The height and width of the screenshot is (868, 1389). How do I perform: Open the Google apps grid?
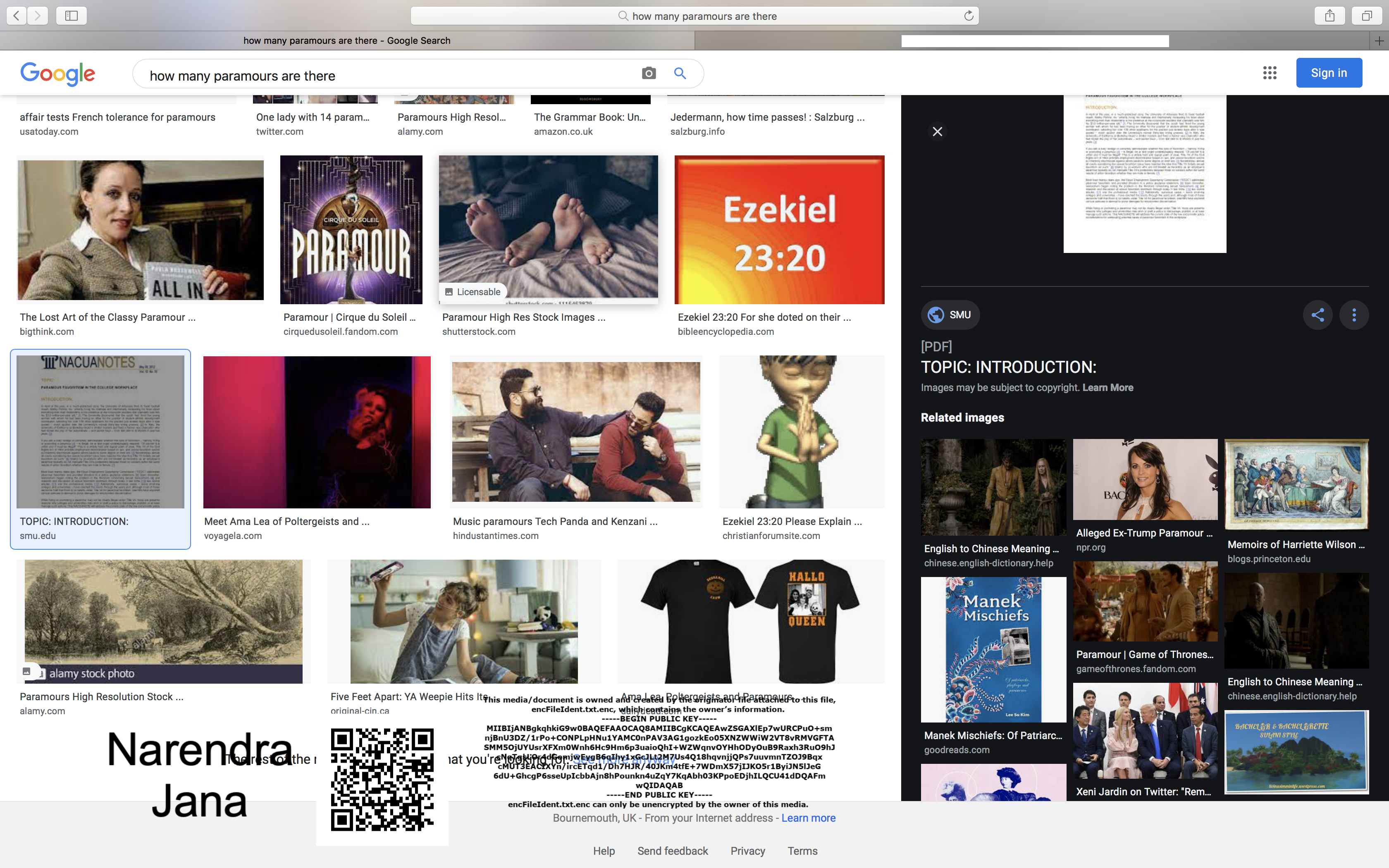pyautogui.click(x=1270, y=72)
